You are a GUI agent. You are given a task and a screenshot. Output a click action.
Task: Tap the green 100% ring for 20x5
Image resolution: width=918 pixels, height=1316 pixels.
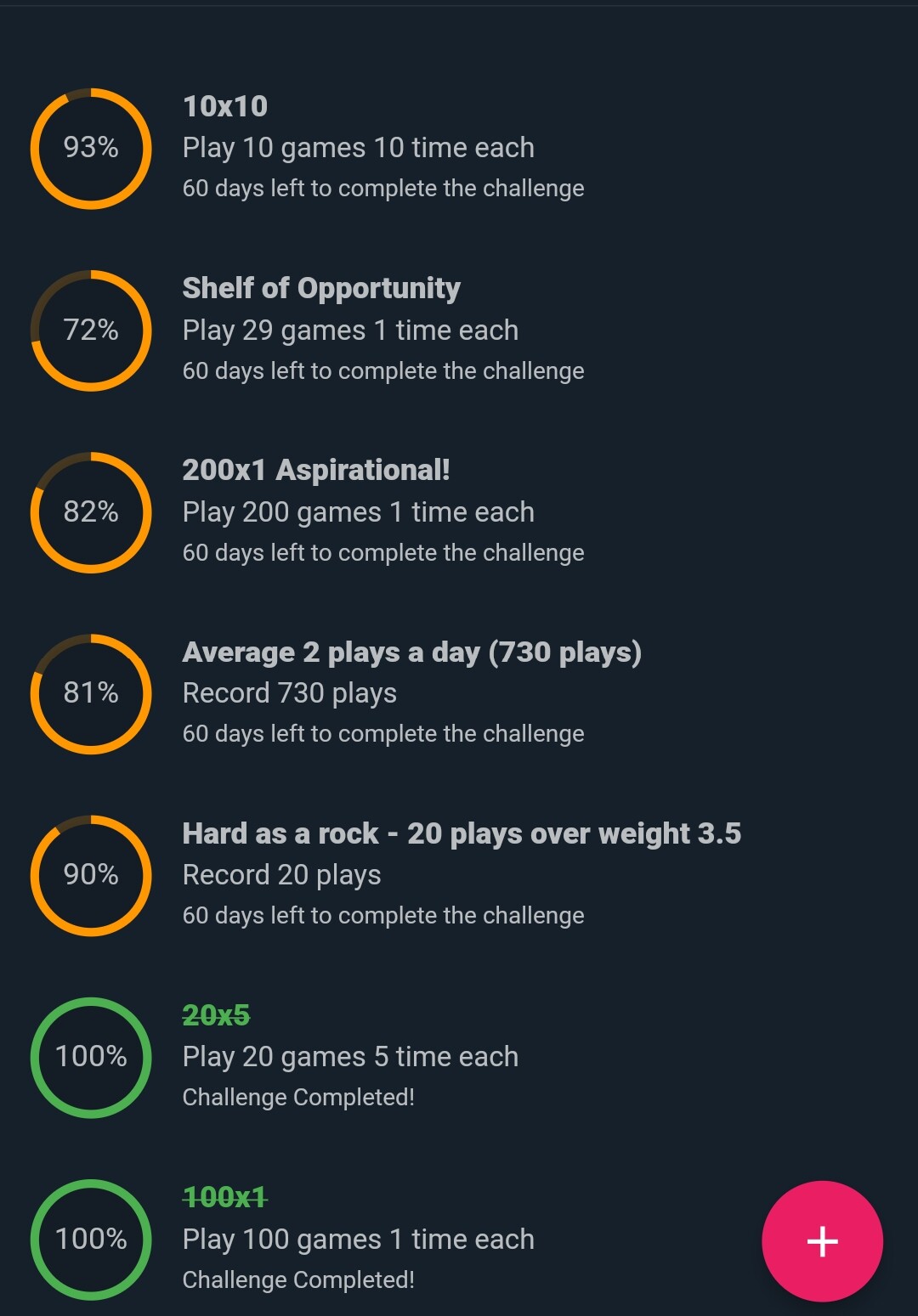point(91,1057)
